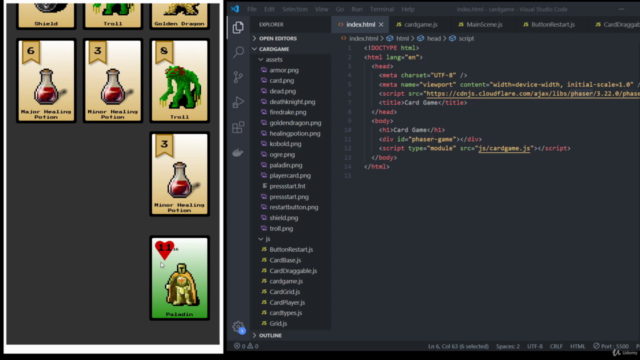The height and width of the screenshot is (360, 640).
Task: Switch to the ButtonRestart.js tab
Action: pos(549,24)
